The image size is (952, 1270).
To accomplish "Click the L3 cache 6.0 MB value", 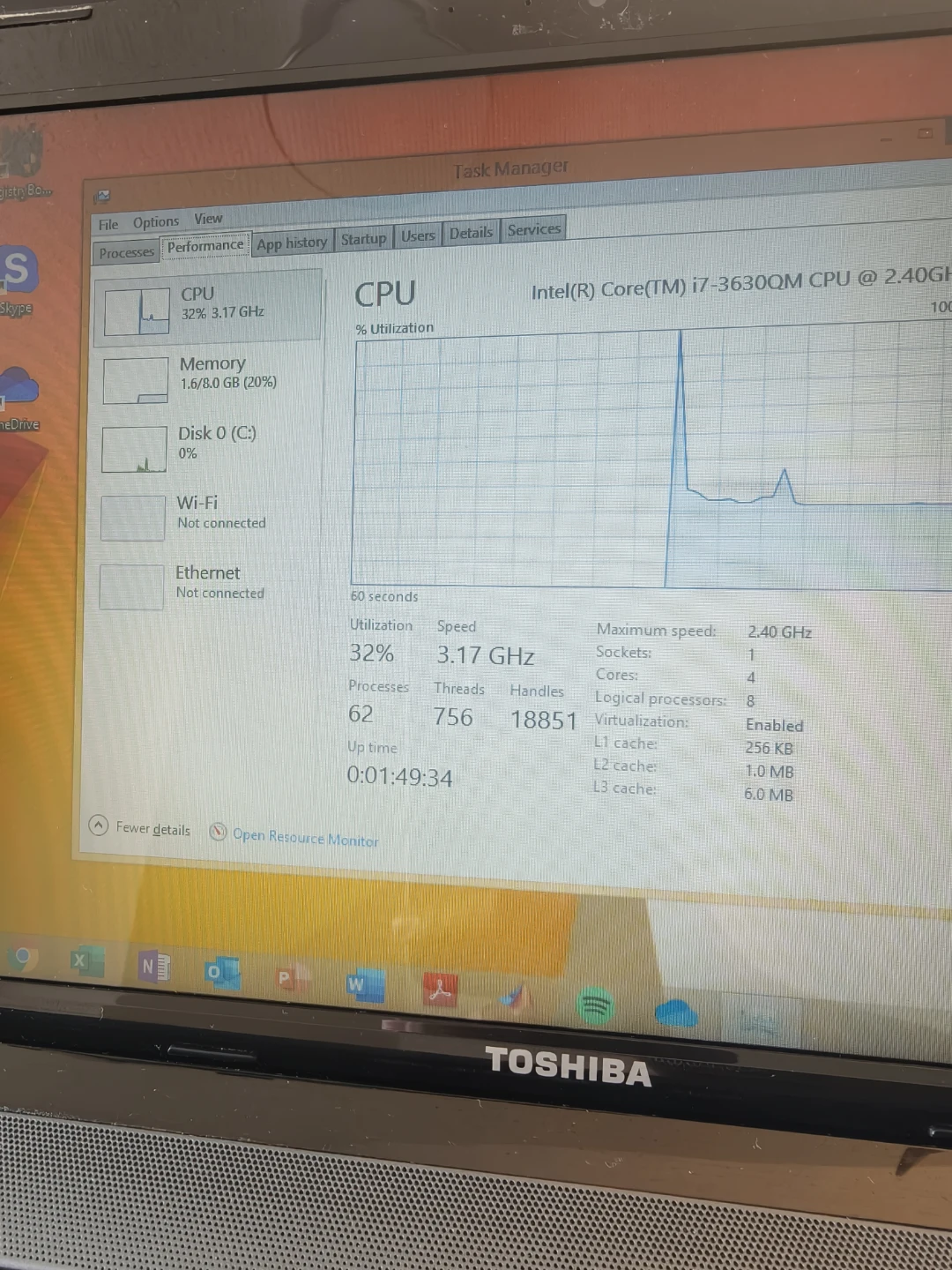I will (x=769, y=794).
